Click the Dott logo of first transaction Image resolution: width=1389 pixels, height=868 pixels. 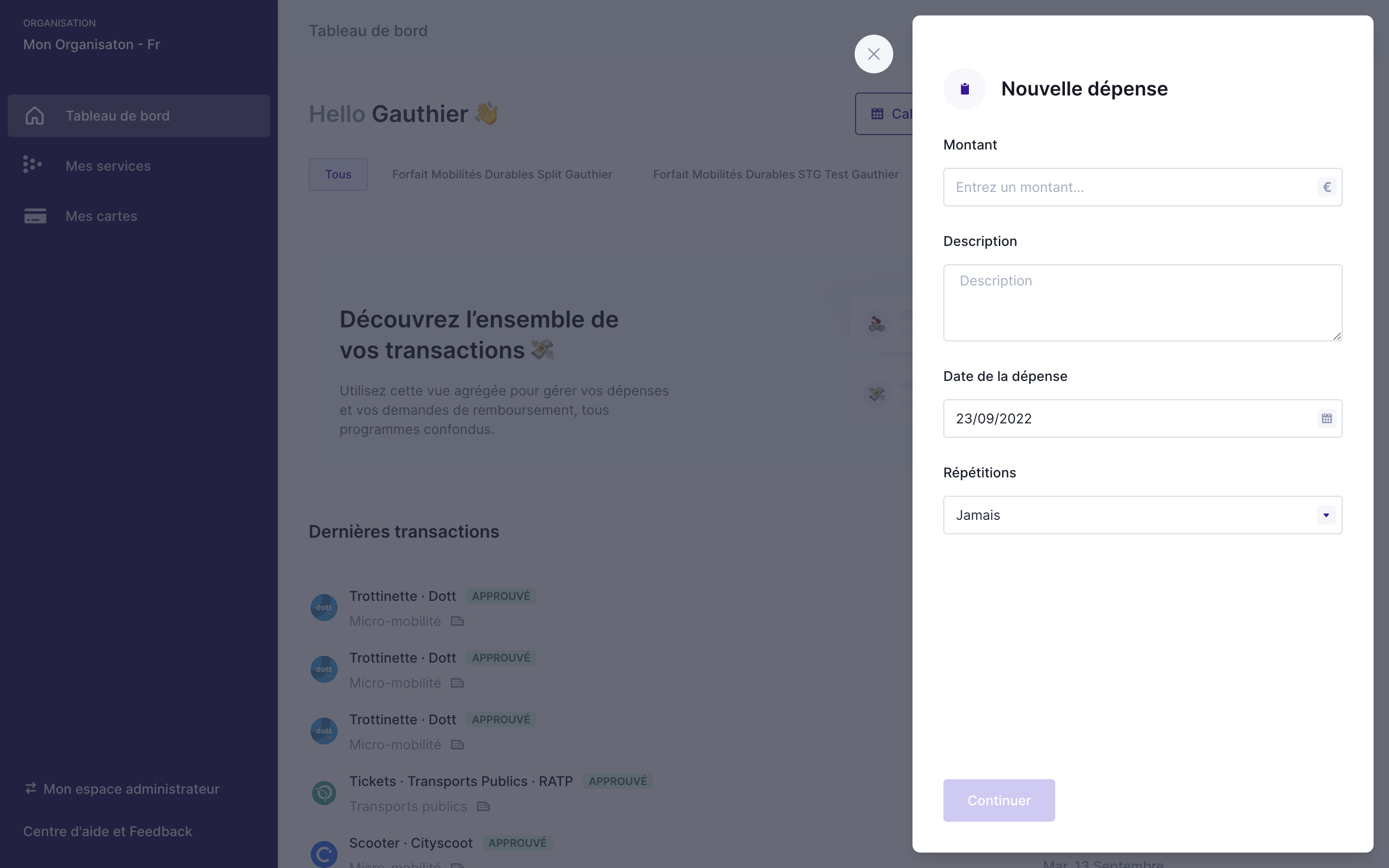[x=324, y=608]
